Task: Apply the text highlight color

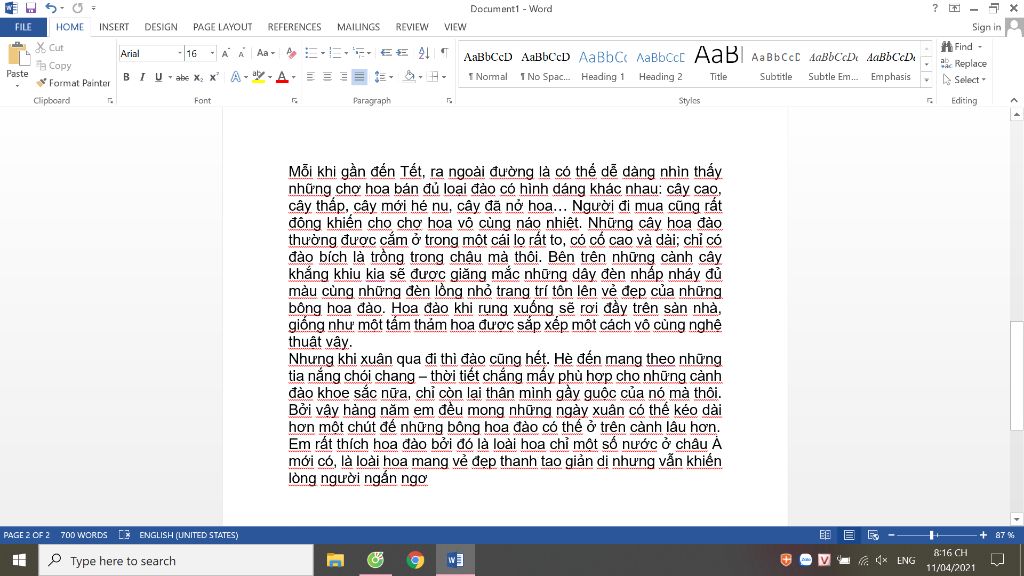Action: tap(259, 77)
